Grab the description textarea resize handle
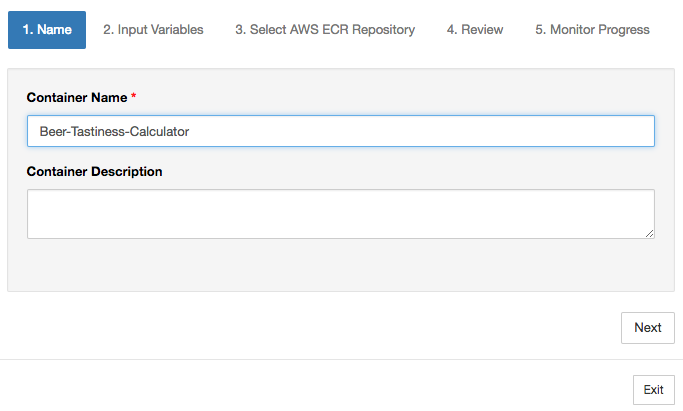The width and height of the screenshot is (683, 411). [x=650, y=234]
